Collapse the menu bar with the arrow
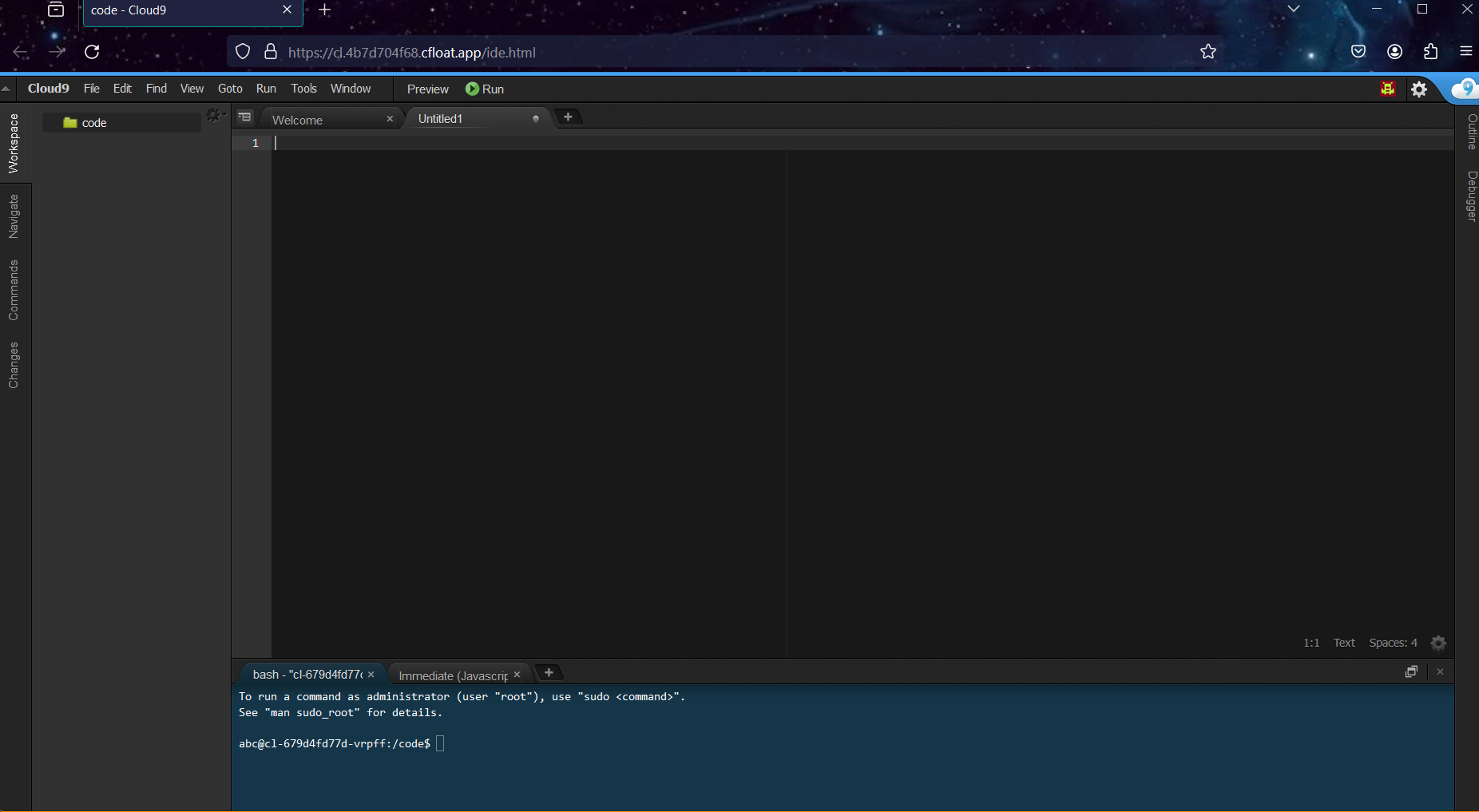The image size is (1479, 812). pos(6,89)
